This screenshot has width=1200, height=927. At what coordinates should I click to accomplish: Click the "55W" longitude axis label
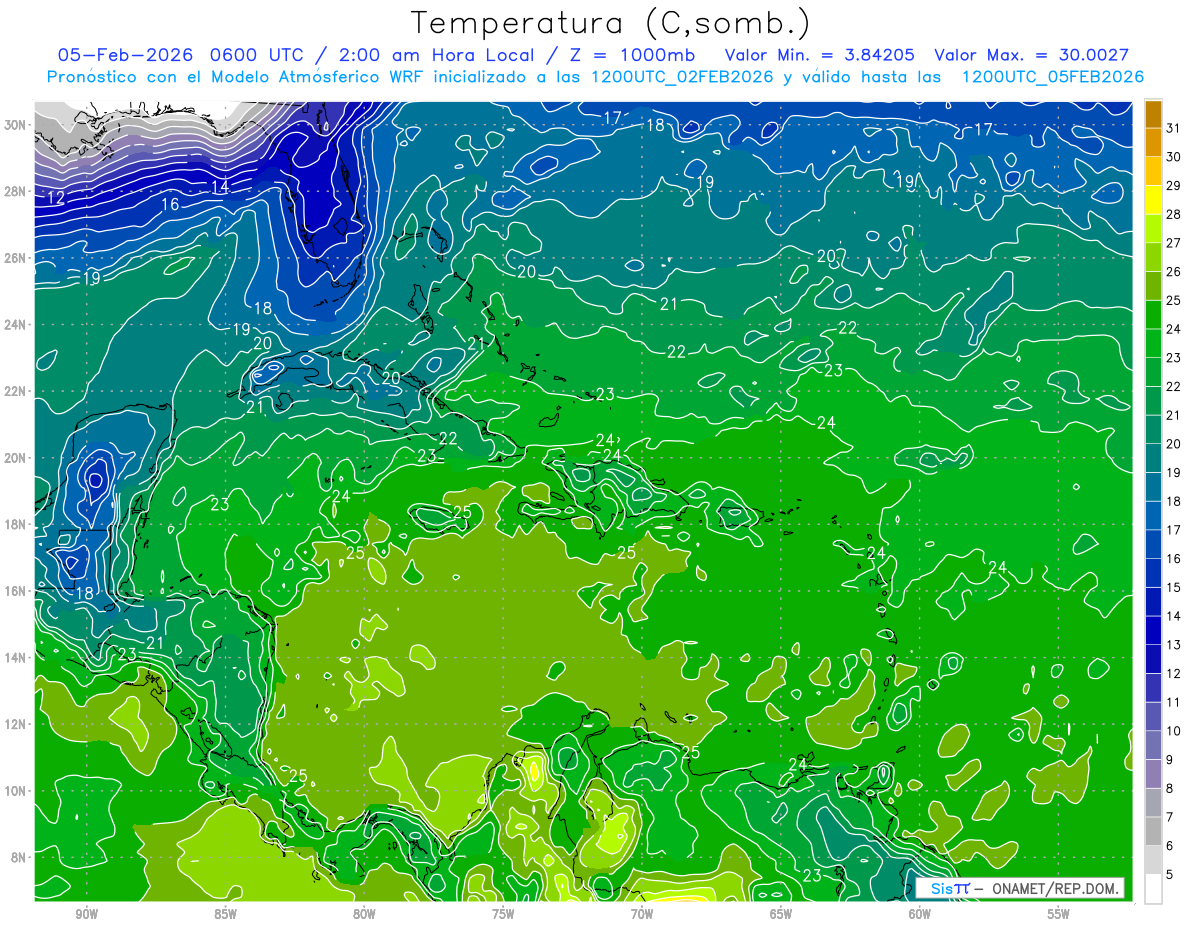(1059, 914)
